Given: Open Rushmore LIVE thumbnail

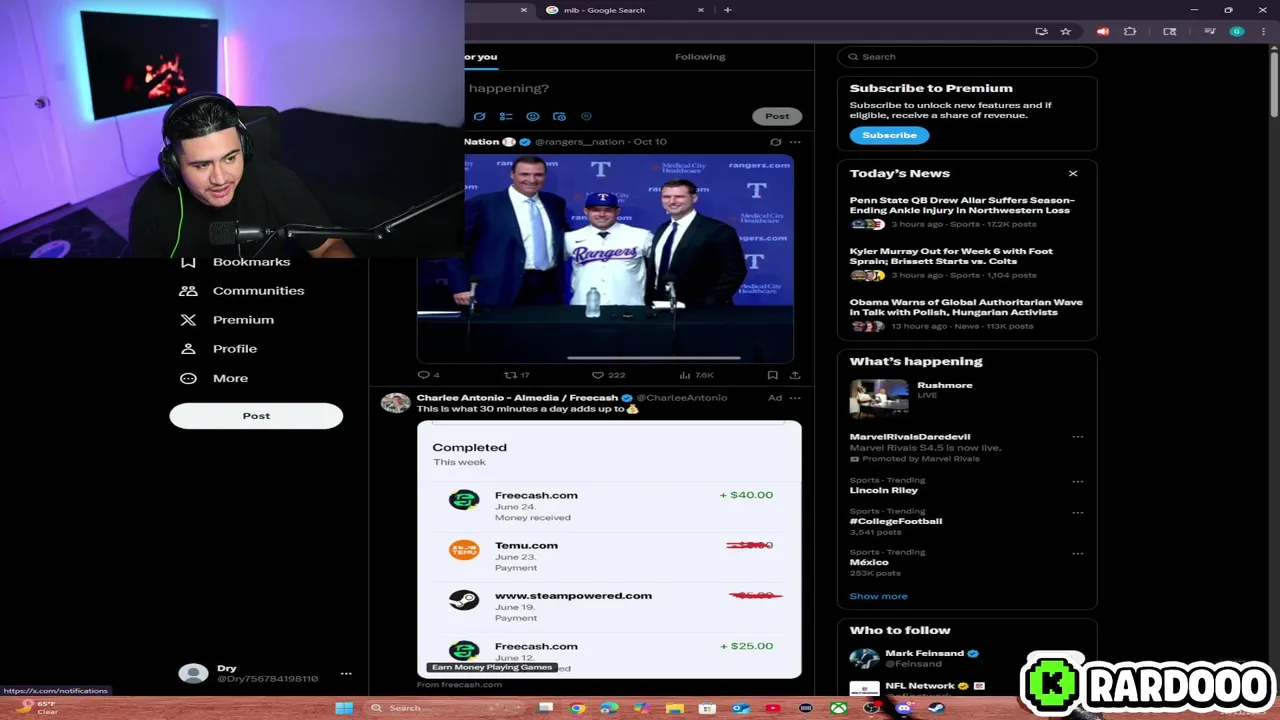Looking at the screenshot, I should click(x=879, y=398).
